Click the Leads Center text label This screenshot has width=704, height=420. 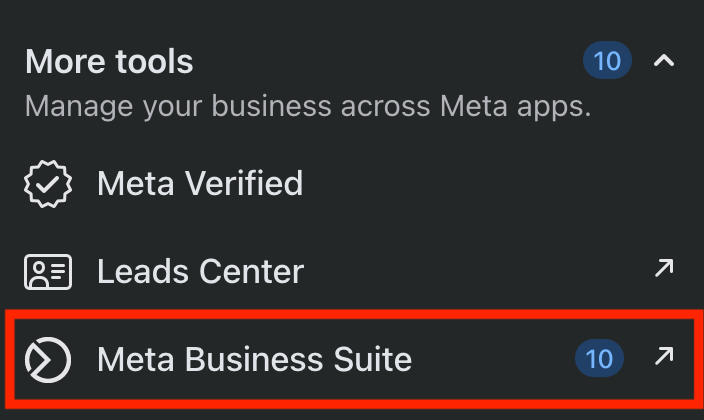click(200, 271)
